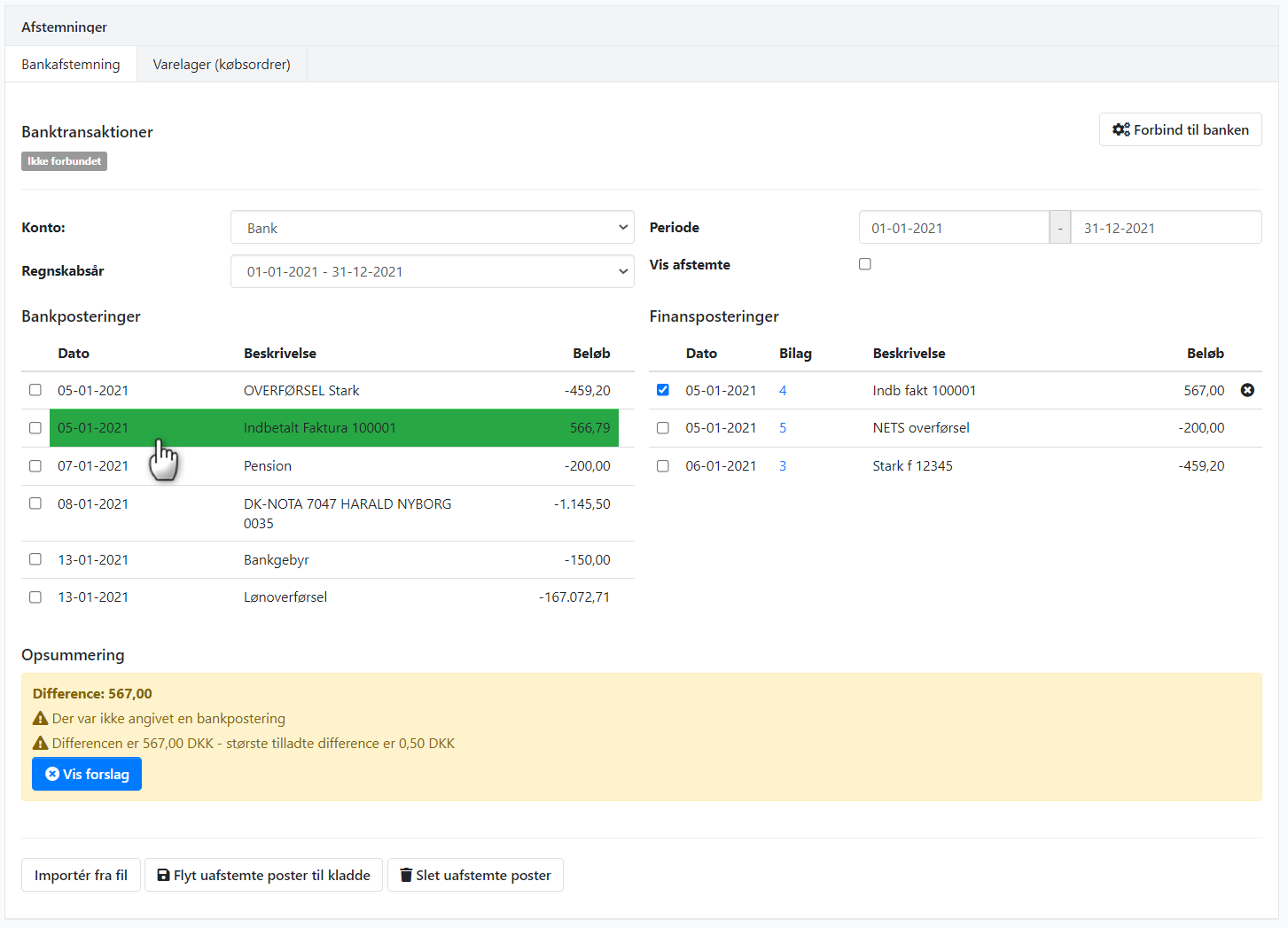
Task: Open the Regnskabsår dropdown
Action: pos(433,271)
